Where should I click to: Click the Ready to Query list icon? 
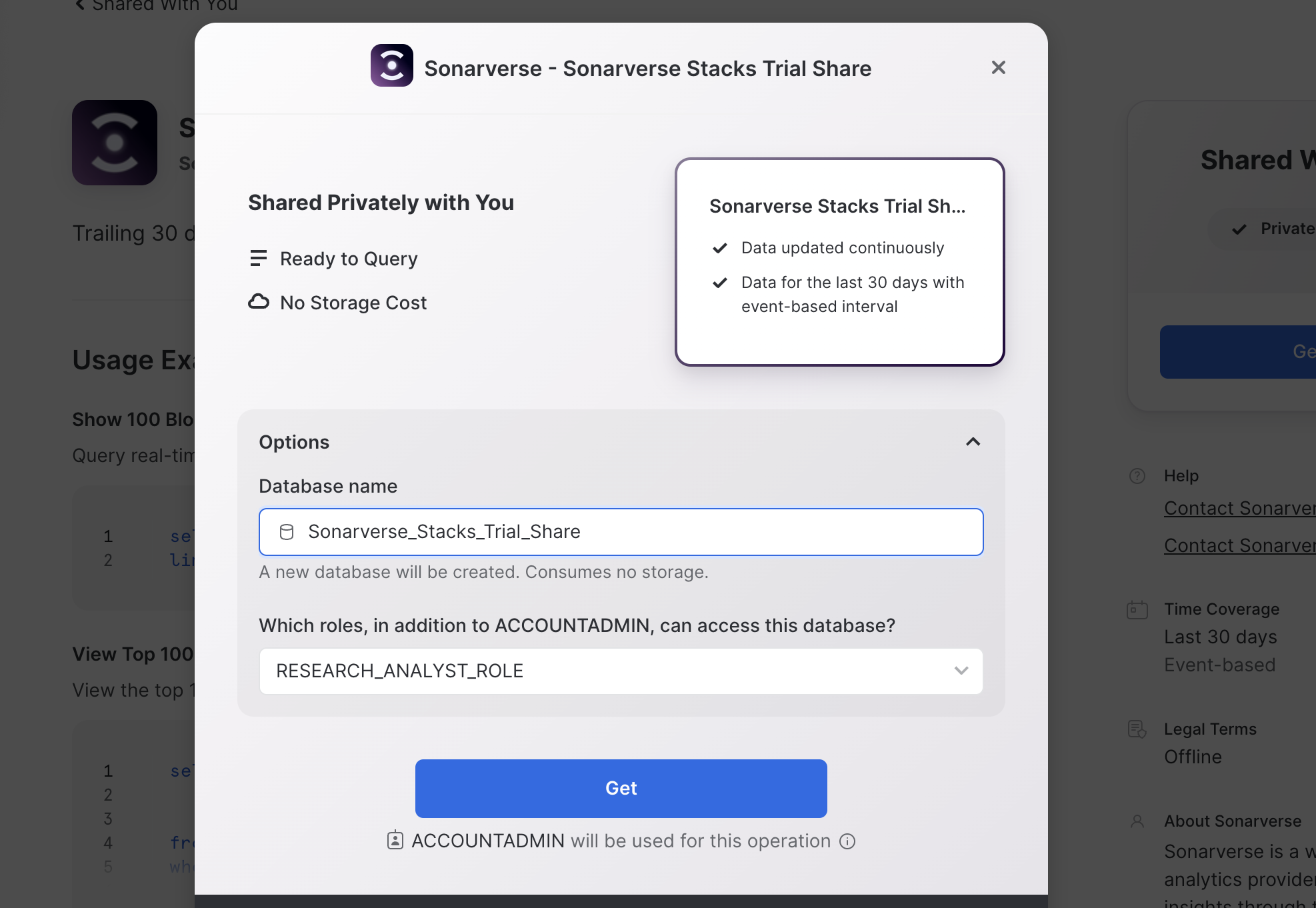pyautogui.click(x=258, y=258)
